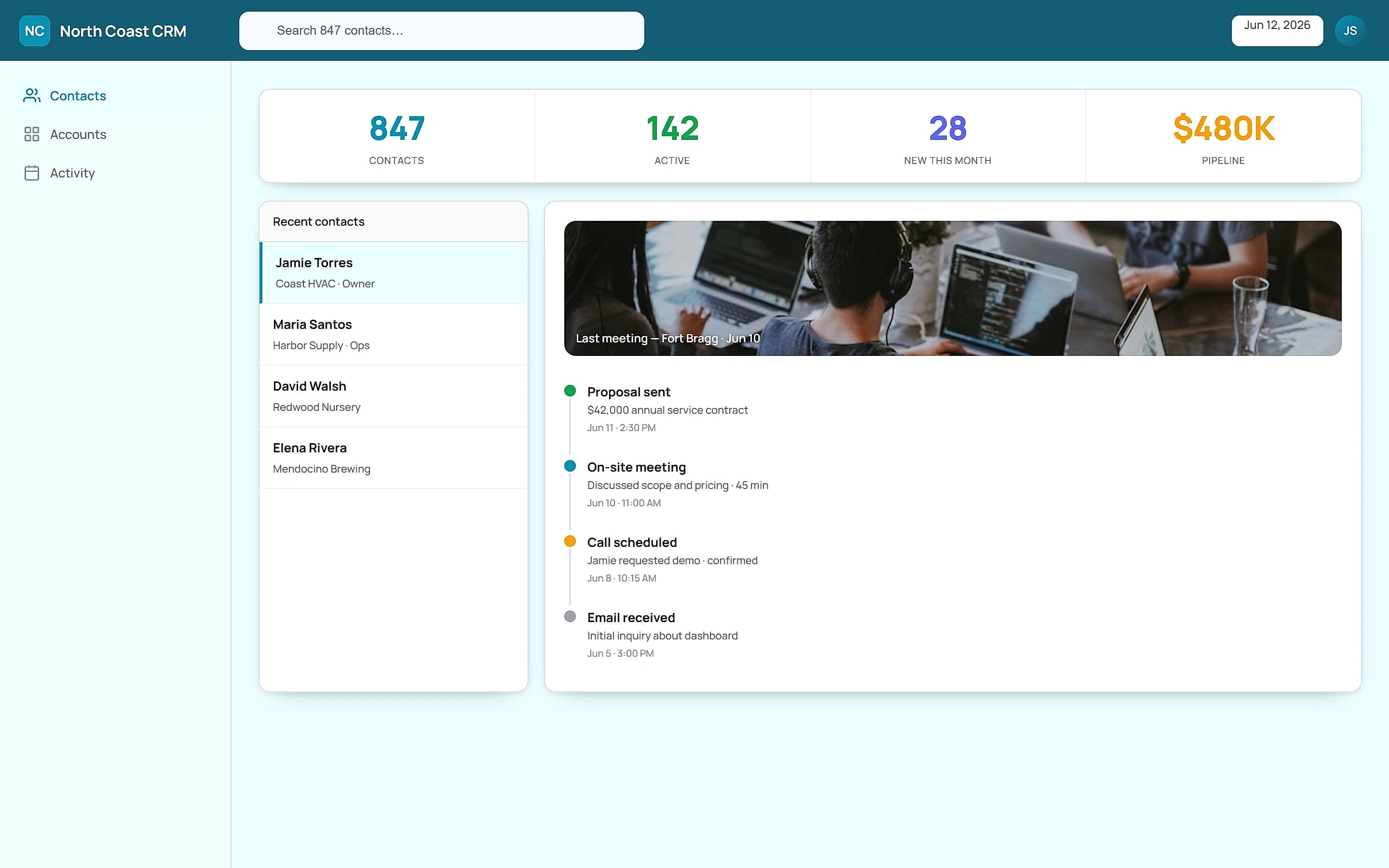Click the 'Jun 10 · 11:00 AM' timestamp
The width and height of the screenshot is (1389, 868).
(x=624, y=503)
